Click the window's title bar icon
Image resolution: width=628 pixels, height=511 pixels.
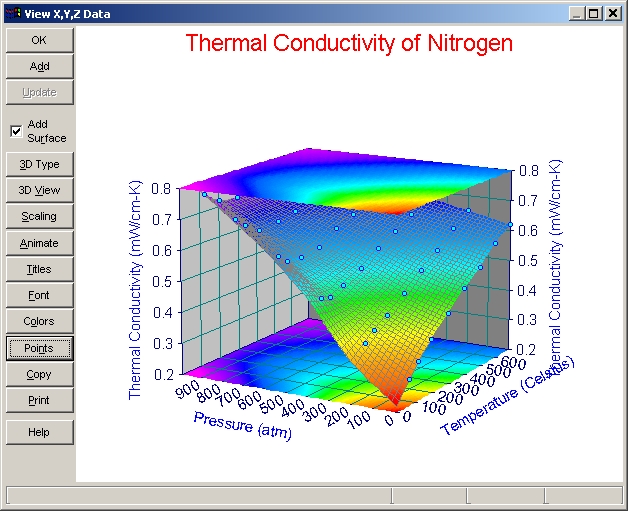click(x=13, y=14)
